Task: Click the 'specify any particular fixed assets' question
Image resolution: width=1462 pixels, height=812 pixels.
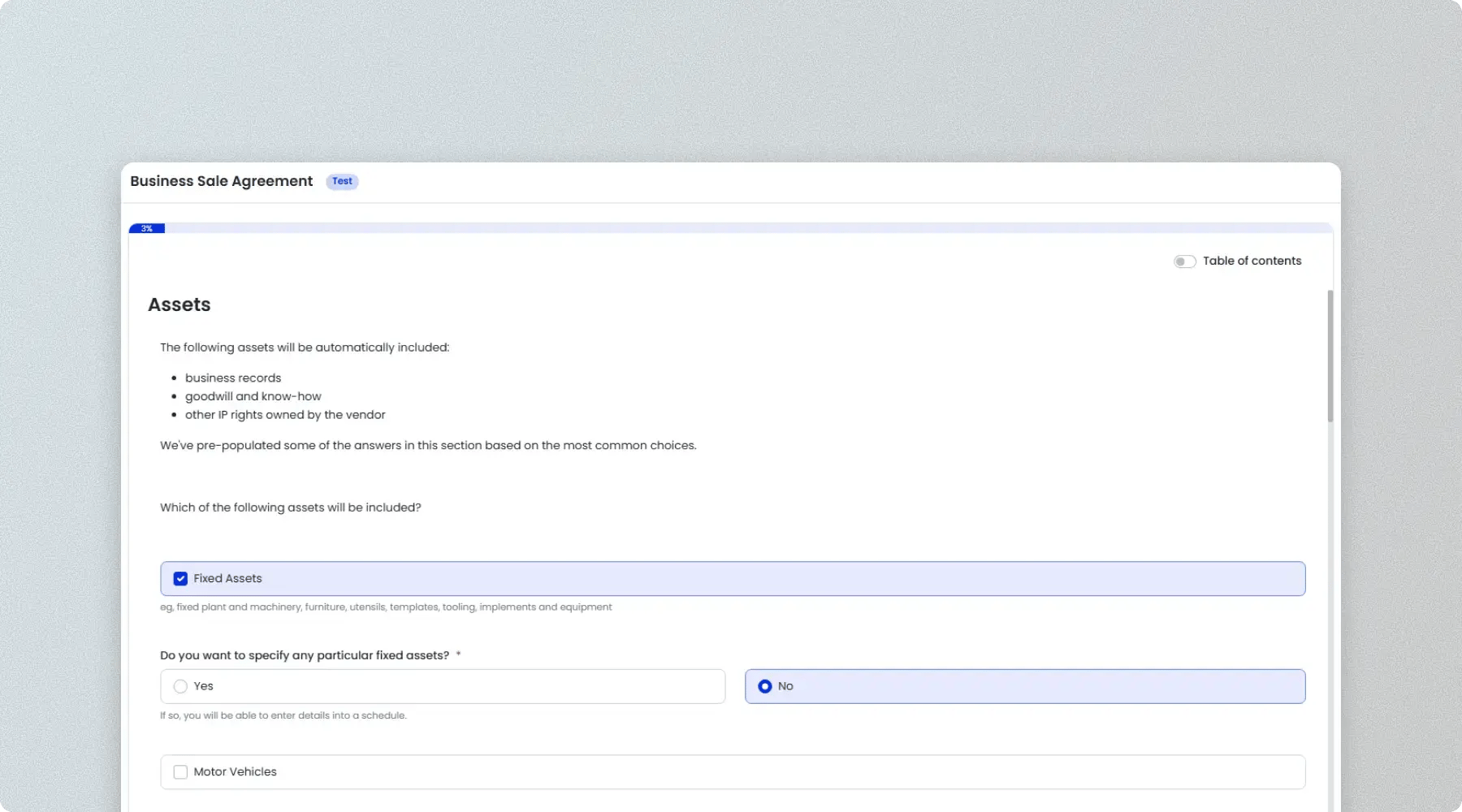Action: pos(305,655)
